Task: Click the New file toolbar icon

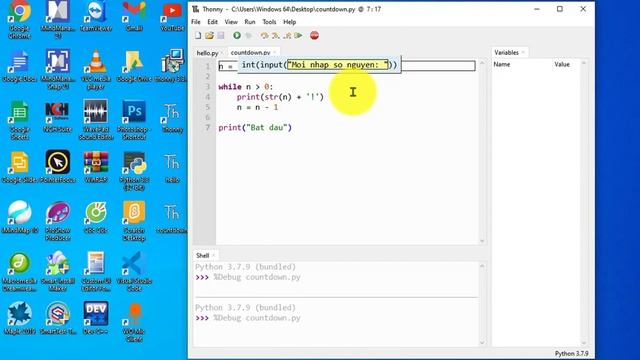Action: 198,36
